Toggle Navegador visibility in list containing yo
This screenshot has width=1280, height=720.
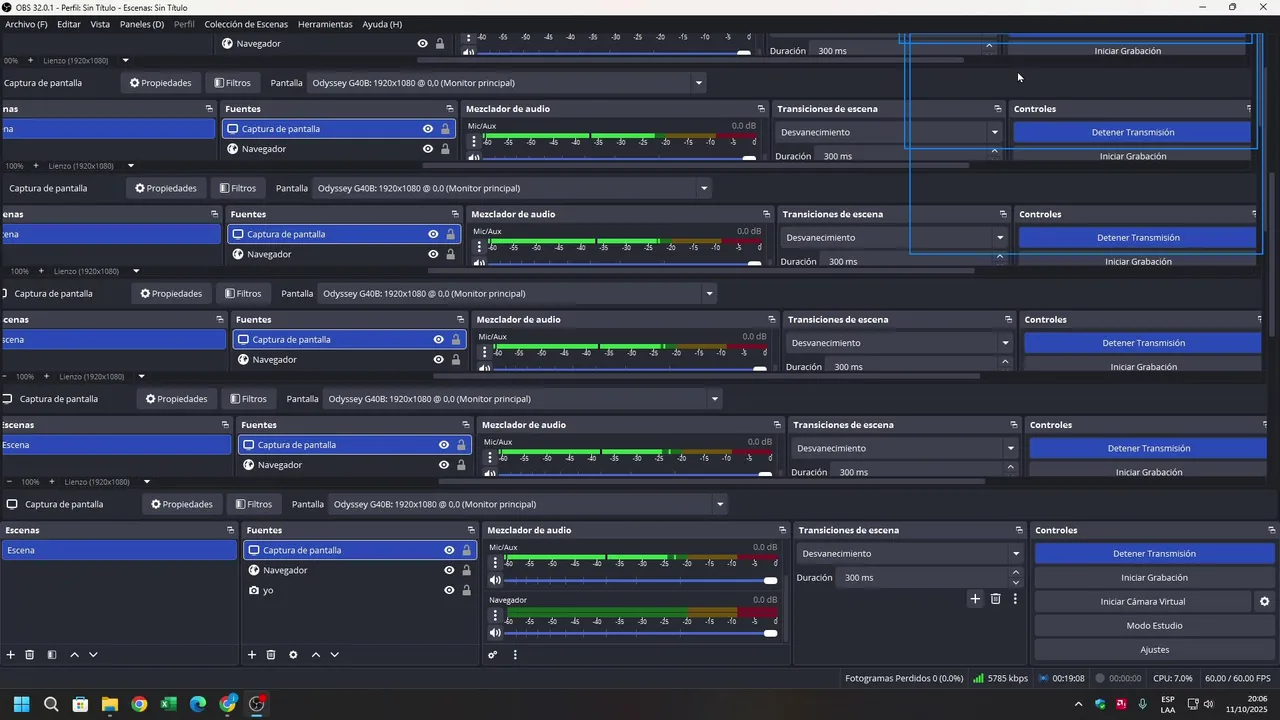[x=449, y=570]
